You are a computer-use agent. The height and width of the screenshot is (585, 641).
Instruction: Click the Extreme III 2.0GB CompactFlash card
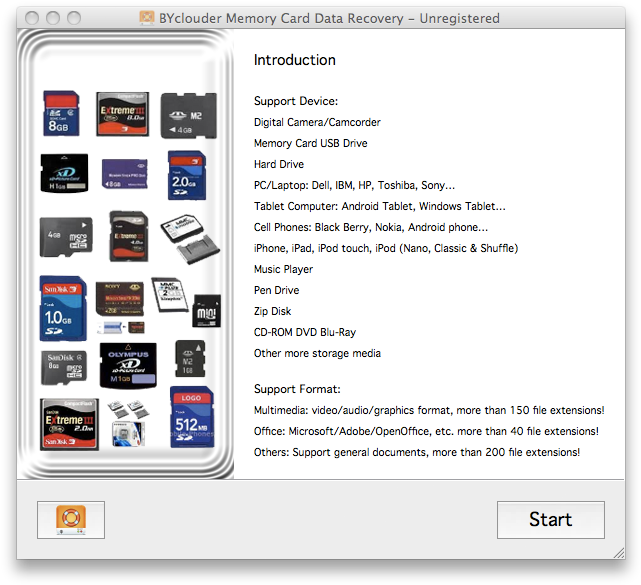69,423
